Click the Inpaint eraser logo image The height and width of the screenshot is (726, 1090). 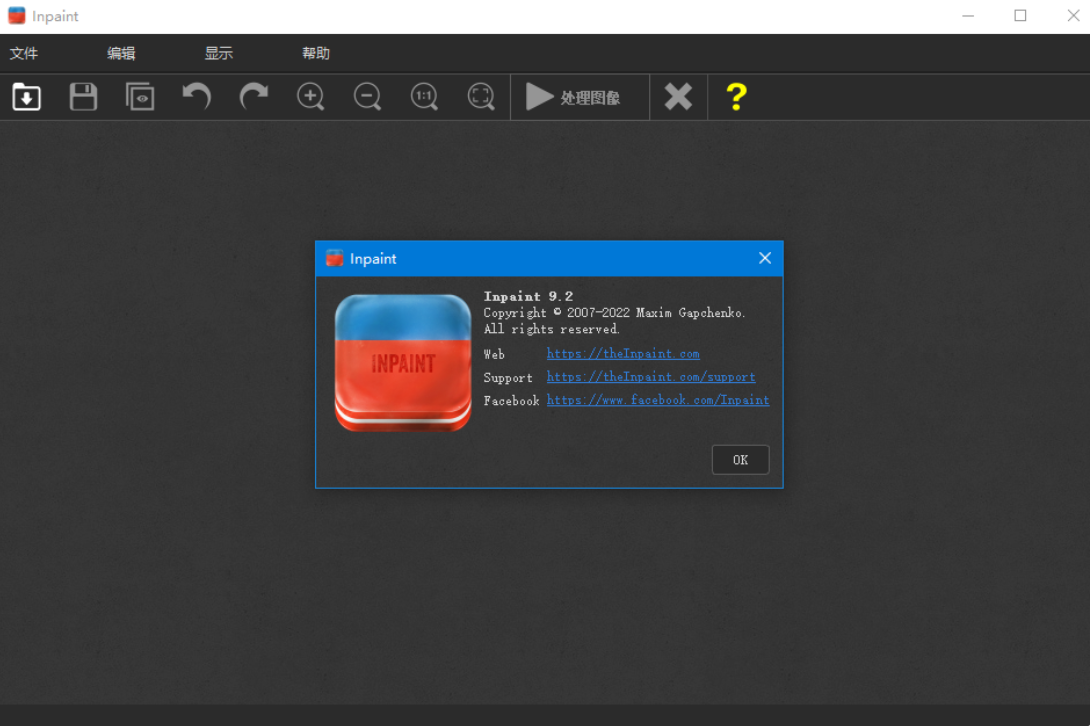(403, 362)
